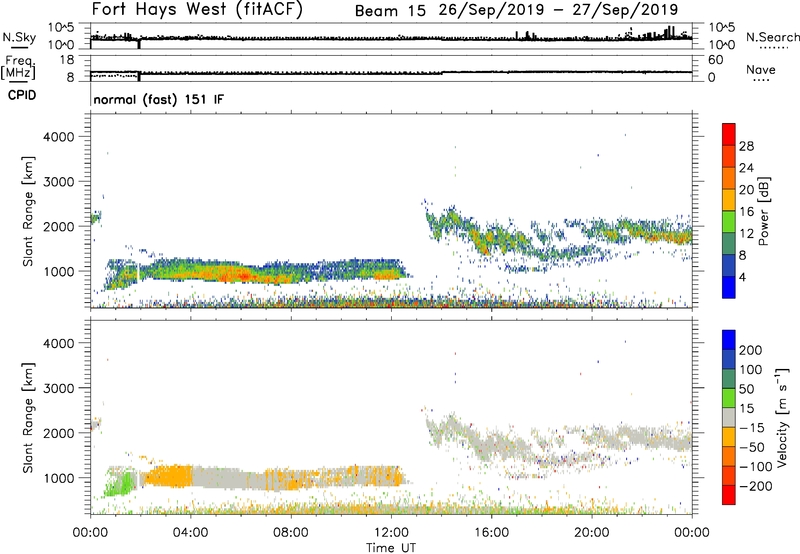The width and height of the screenshot is (800, 554).
Task: Click the 4000 km tick on power panel
Action: [x=58, y=137]
